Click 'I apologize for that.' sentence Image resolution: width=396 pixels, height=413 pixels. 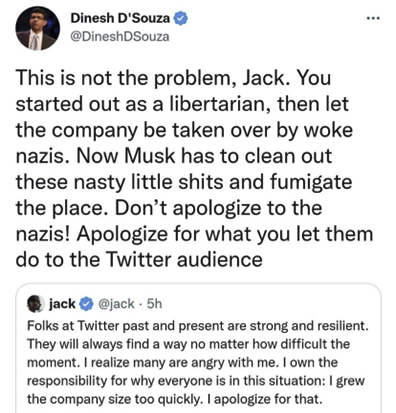pos(268,399)
